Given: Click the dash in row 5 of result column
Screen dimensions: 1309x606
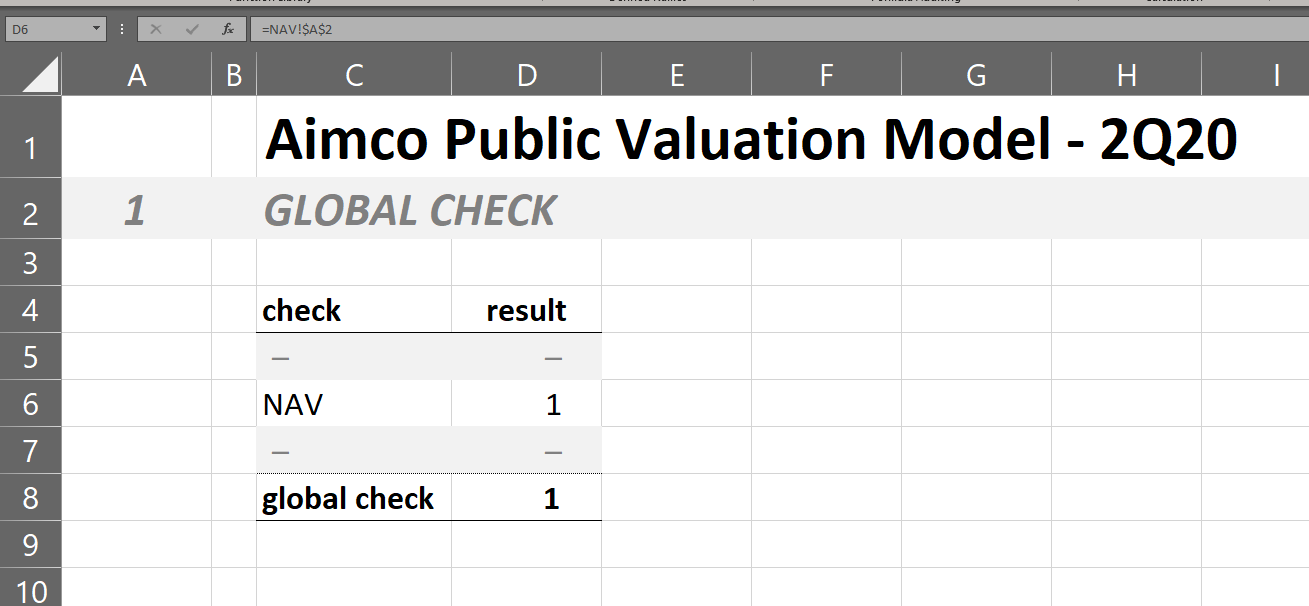Looking at the screenshot, I should point(553,358).
